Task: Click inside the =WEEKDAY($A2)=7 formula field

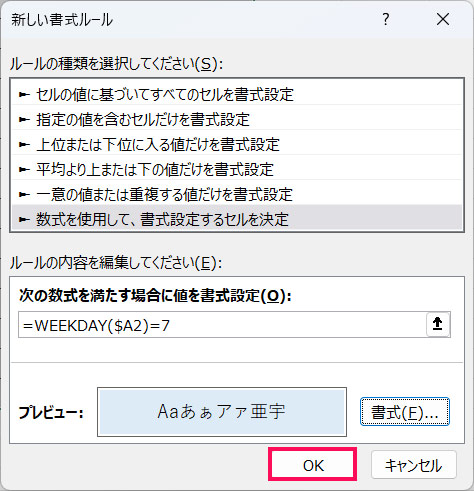Action: point(222,325)
